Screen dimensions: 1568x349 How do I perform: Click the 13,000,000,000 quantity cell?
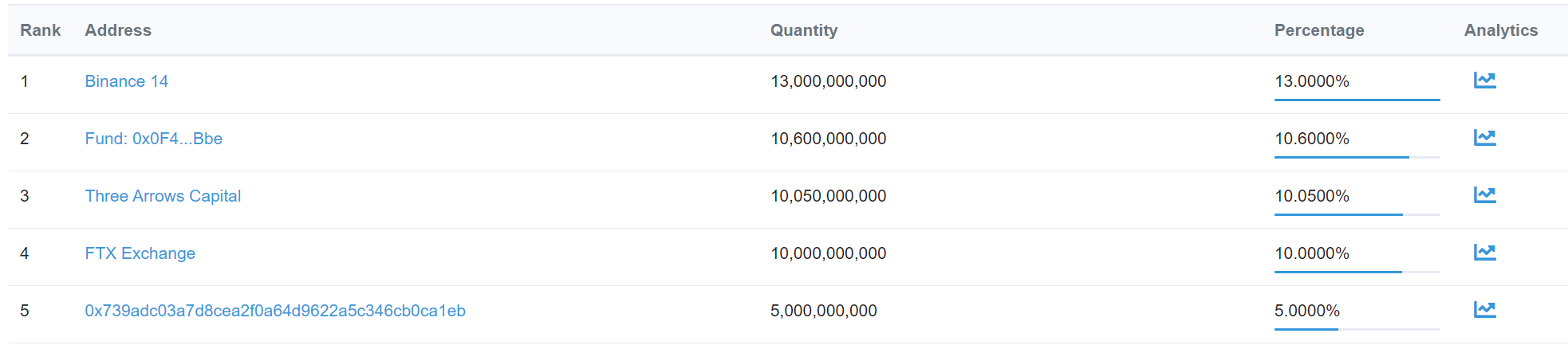click(828, 81)
